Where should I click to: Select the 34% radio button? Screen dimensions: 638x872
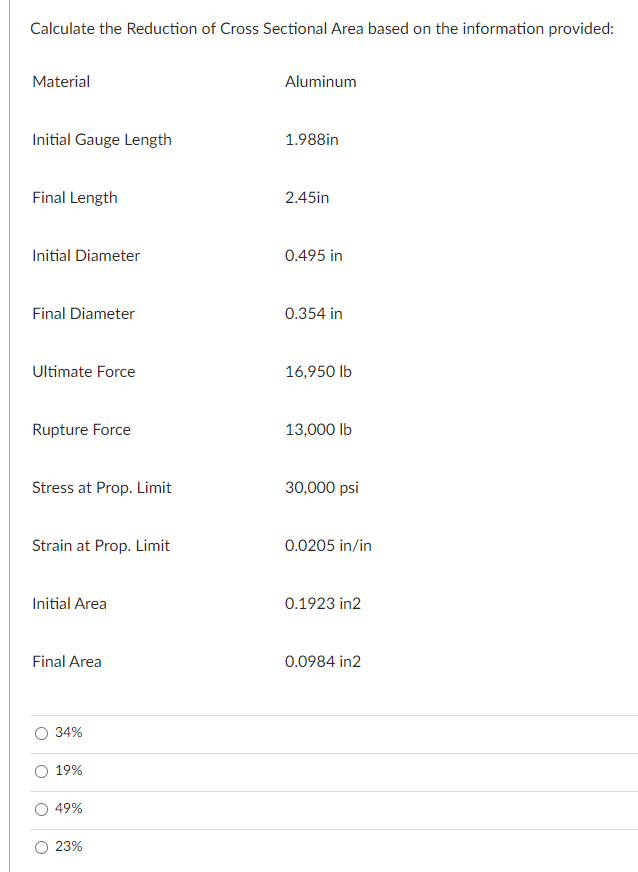pos(42,733)
